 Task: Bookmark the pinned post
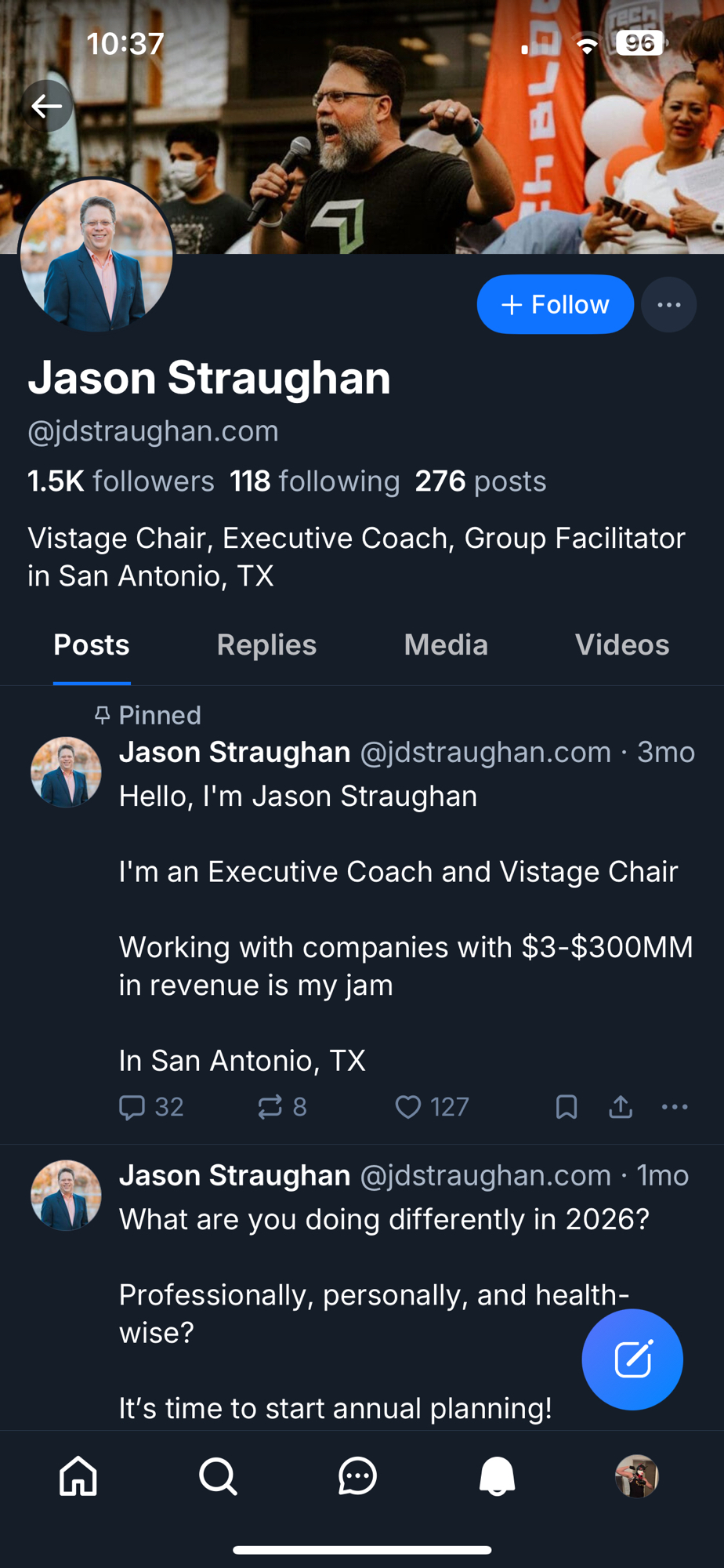coord(567,1107)
